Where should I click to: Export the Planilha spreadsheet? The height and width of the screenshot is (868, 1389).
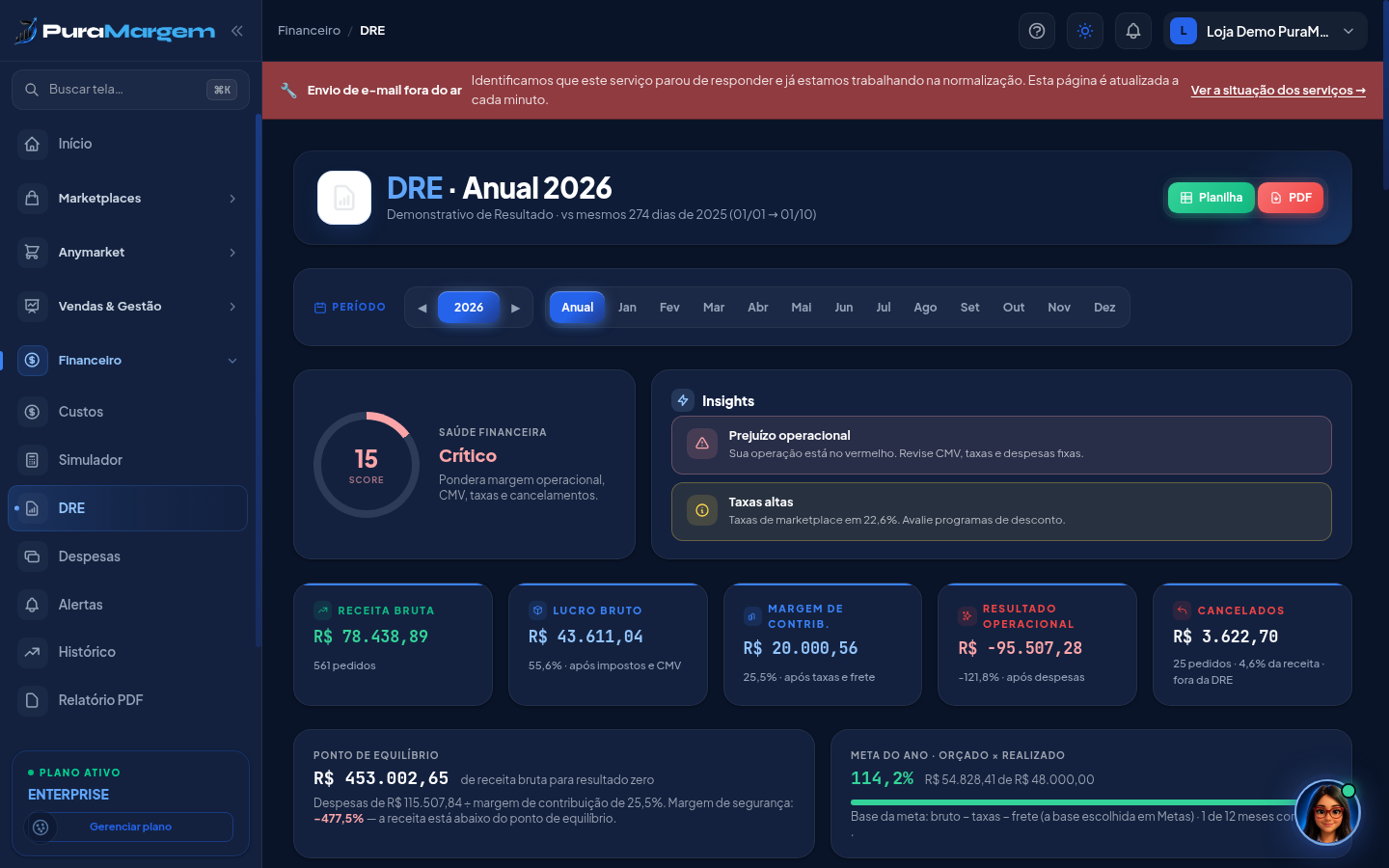coord(1211,198)
